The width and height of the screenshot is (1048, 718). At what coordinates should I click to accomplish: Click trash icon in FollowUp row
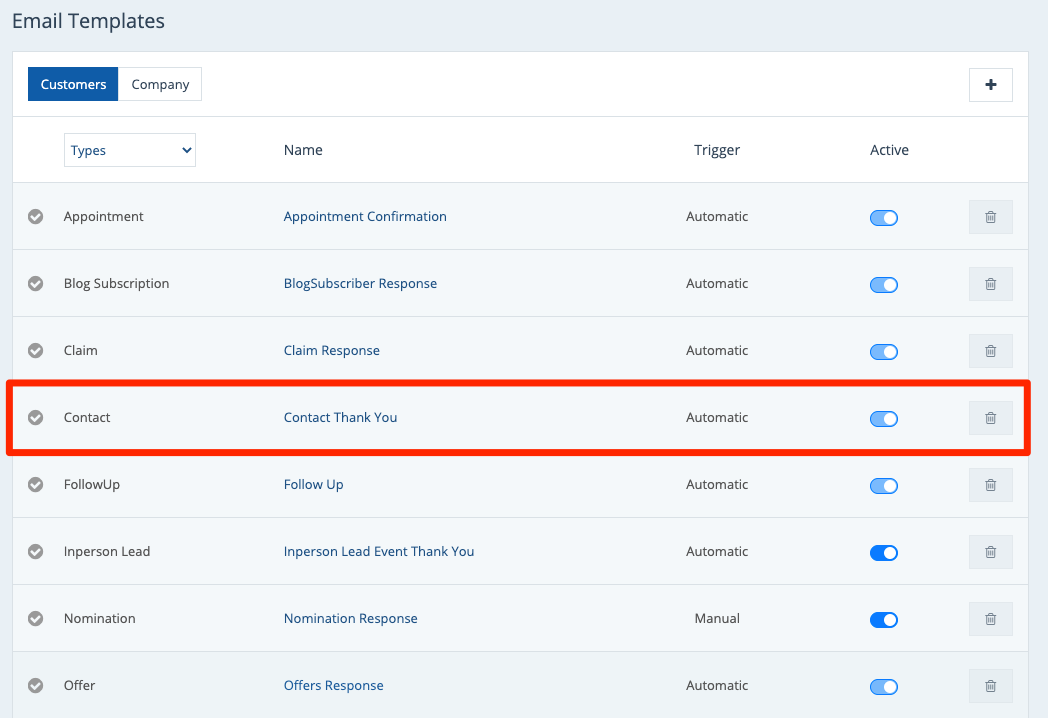tap(990, 485)
